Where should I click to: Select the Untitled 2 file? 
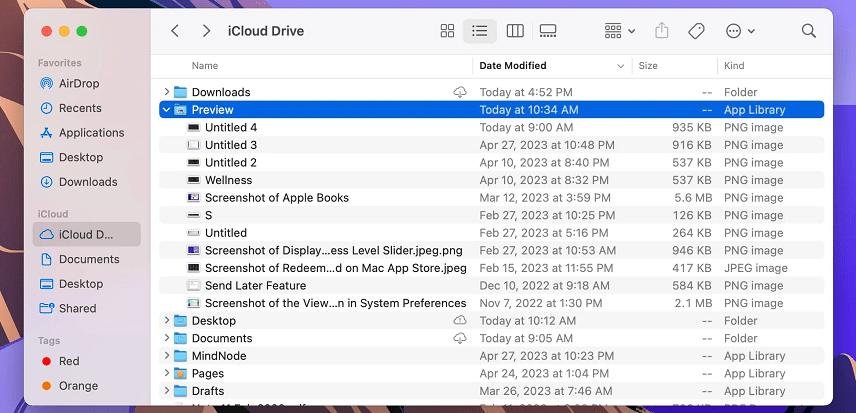491,163
